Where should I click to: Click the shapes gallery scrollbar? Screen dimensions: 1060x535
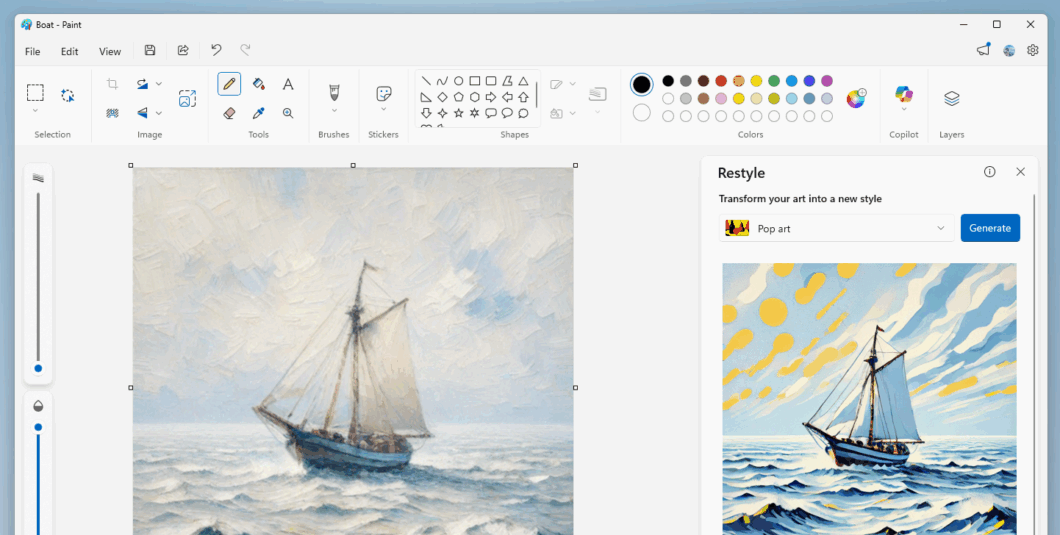(537, 95)
